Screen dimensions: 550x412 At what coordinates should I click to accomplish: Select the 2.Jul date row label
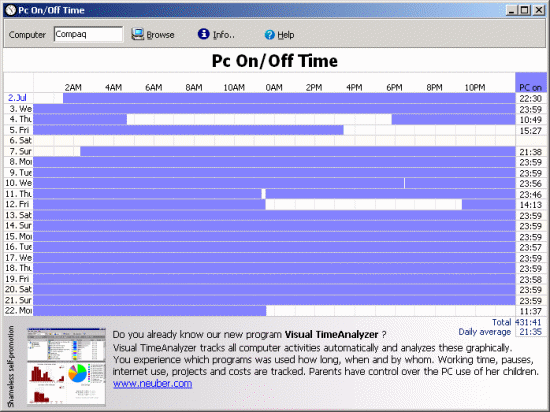17,98
